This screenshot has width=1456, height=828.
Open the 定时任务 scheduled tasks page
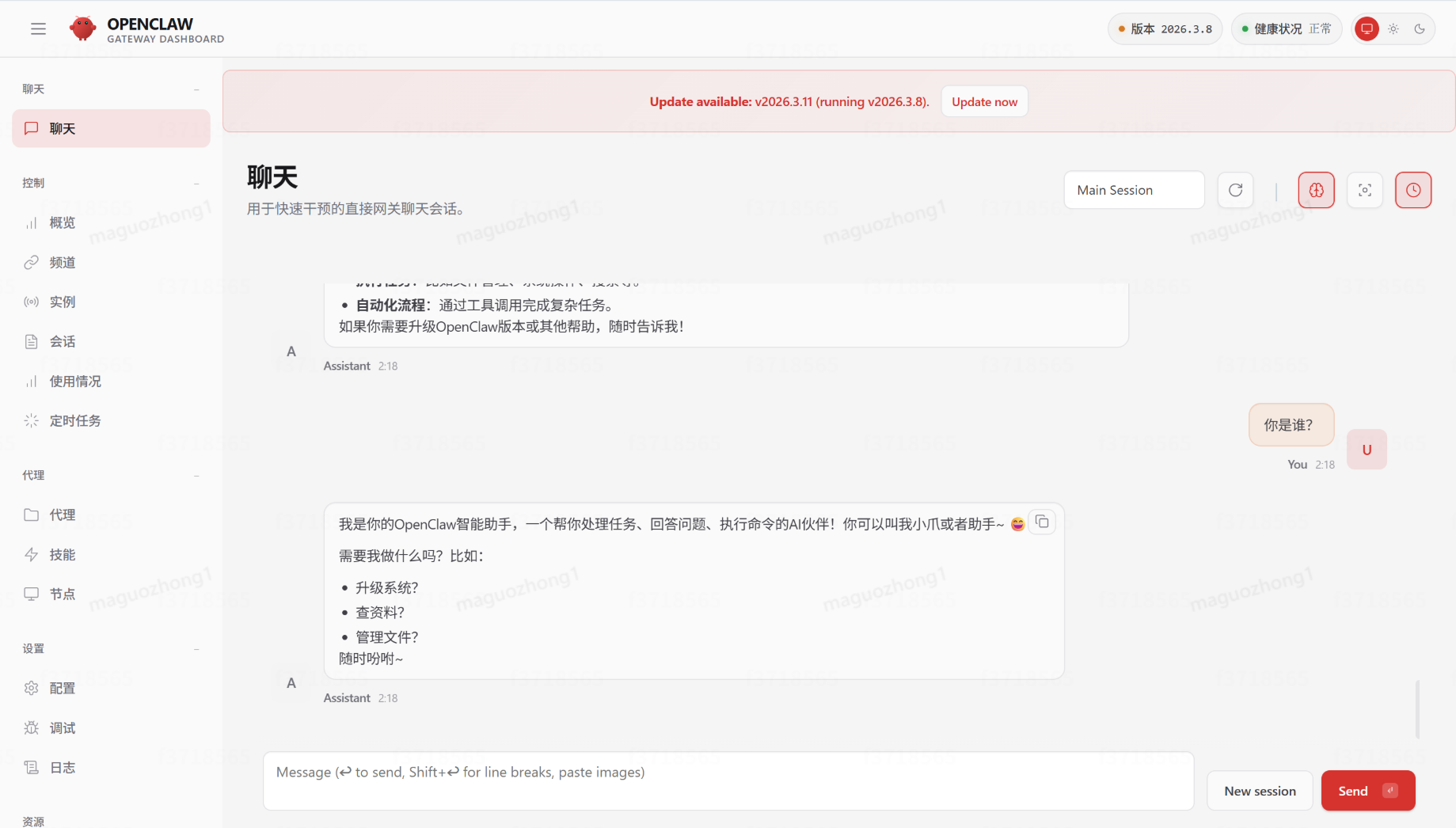point(75,420)
